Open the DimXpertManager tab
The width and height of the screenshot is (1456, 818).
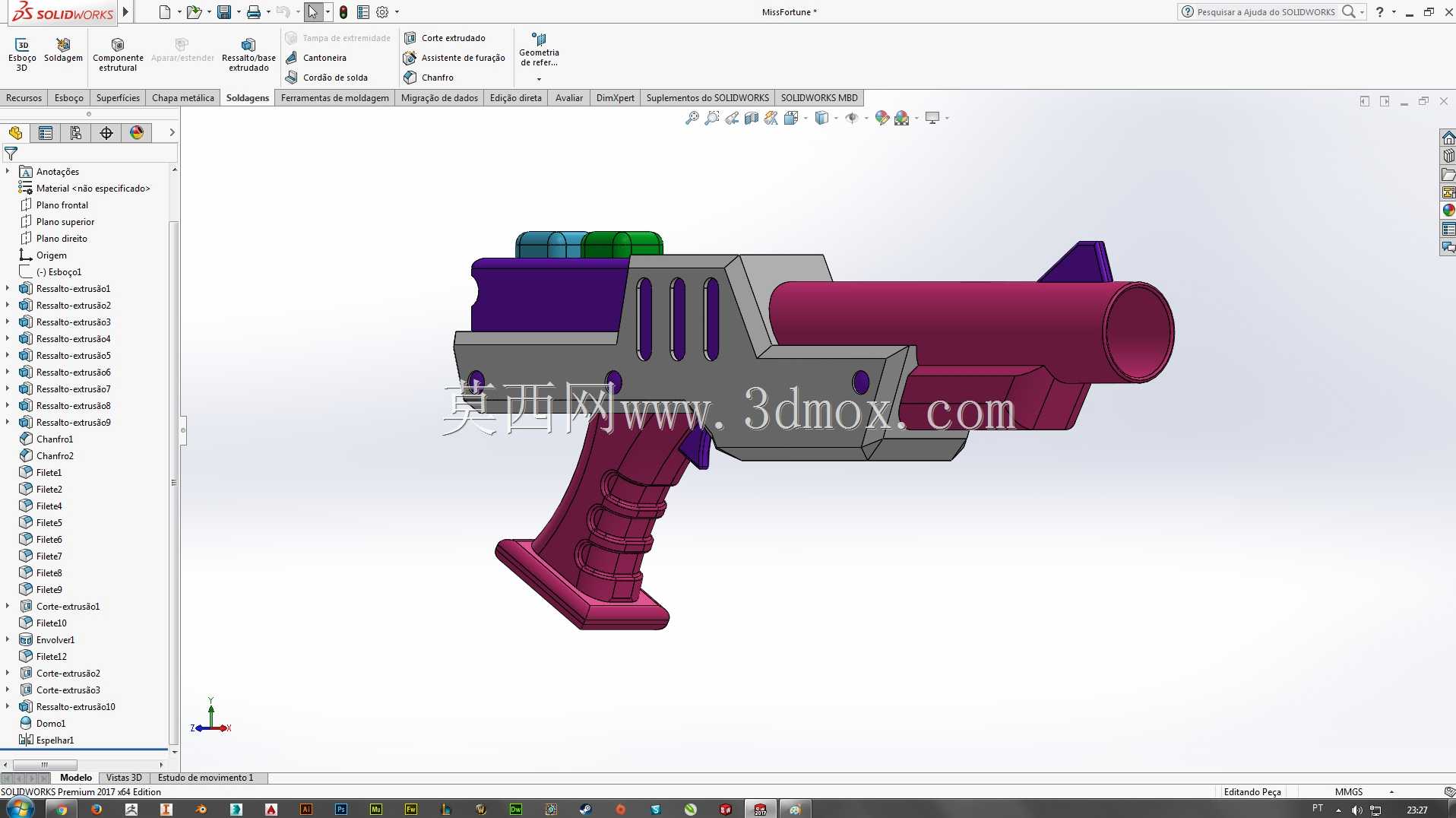tap(106, 133)
